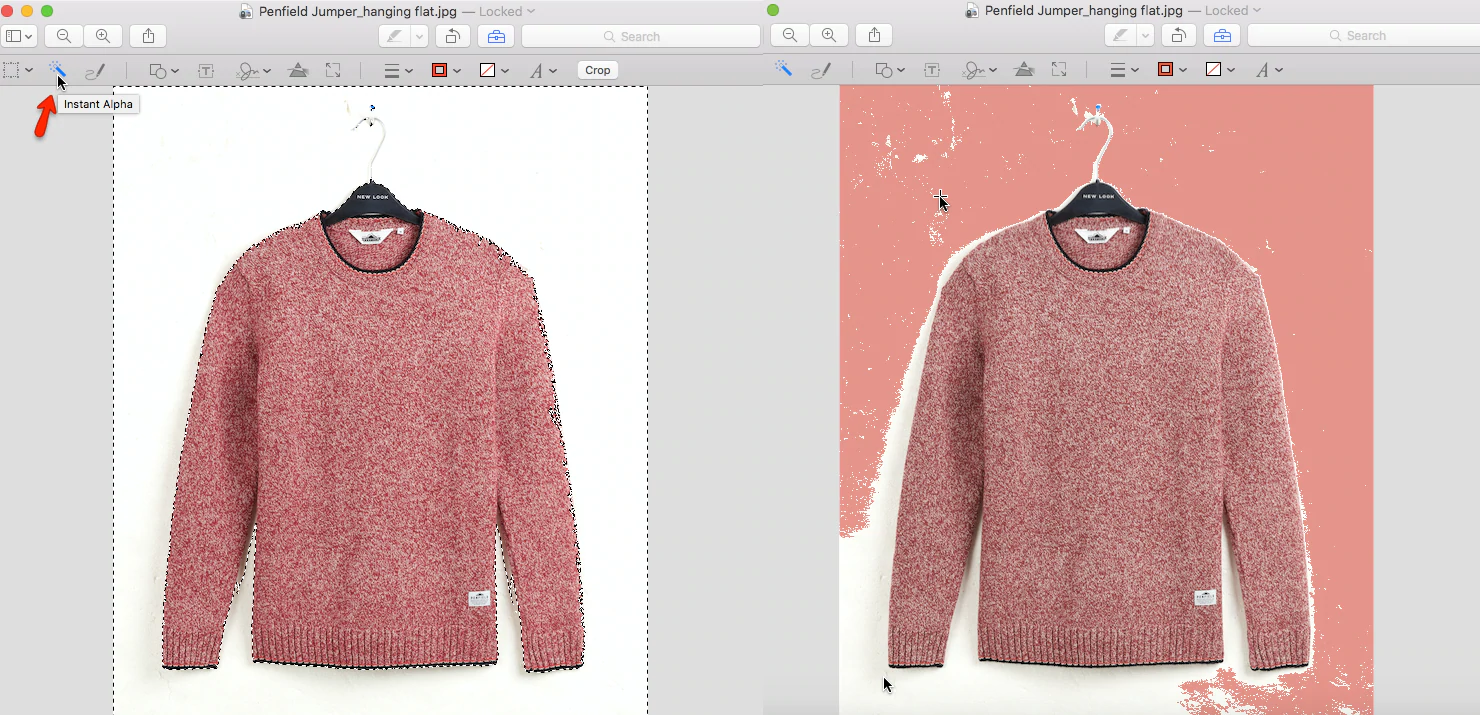Open highlight color dropdown in left window
Image resolution: width=1480 pixels, height=715 pixels.
tap(419, 36)
